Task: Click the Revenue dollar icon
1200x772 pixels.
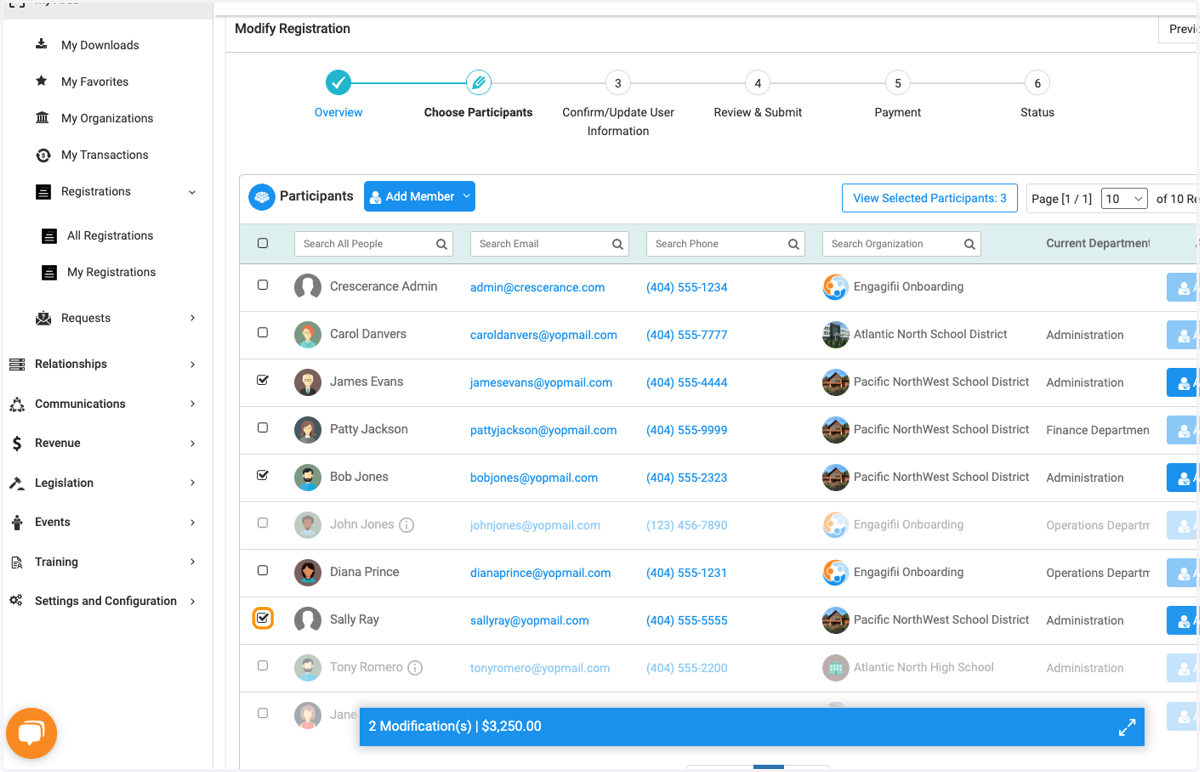Action: coord(17,443)
